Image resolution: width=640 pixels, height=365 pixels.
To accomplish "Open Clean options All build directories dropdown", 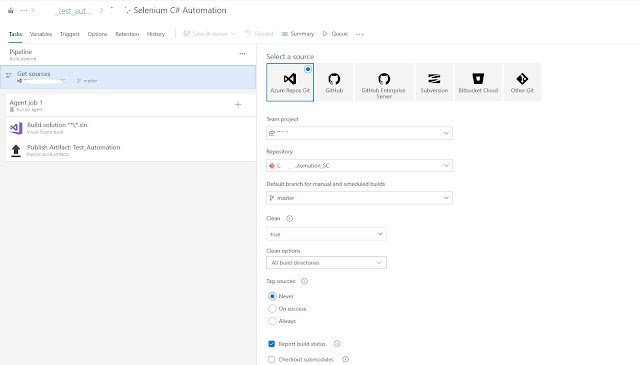I will (x=326, y=263).
